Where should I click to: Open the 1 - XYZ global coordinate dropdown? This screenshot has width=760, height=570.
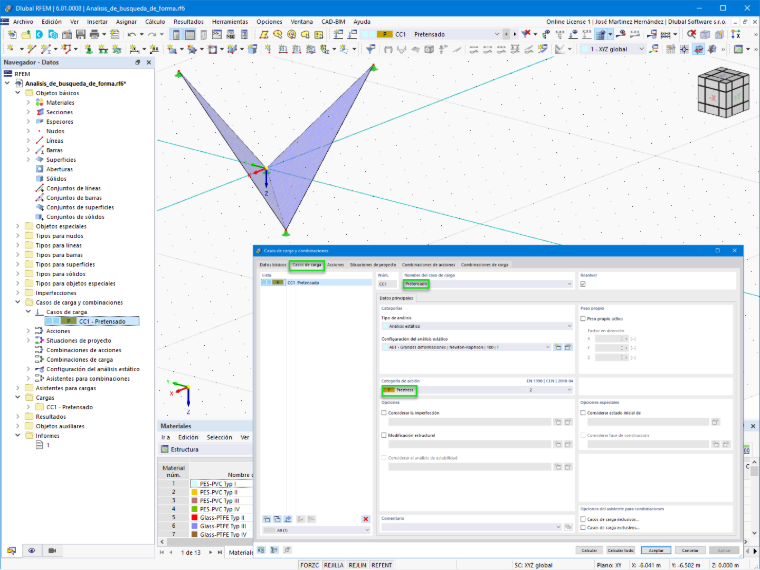point(614,49)
